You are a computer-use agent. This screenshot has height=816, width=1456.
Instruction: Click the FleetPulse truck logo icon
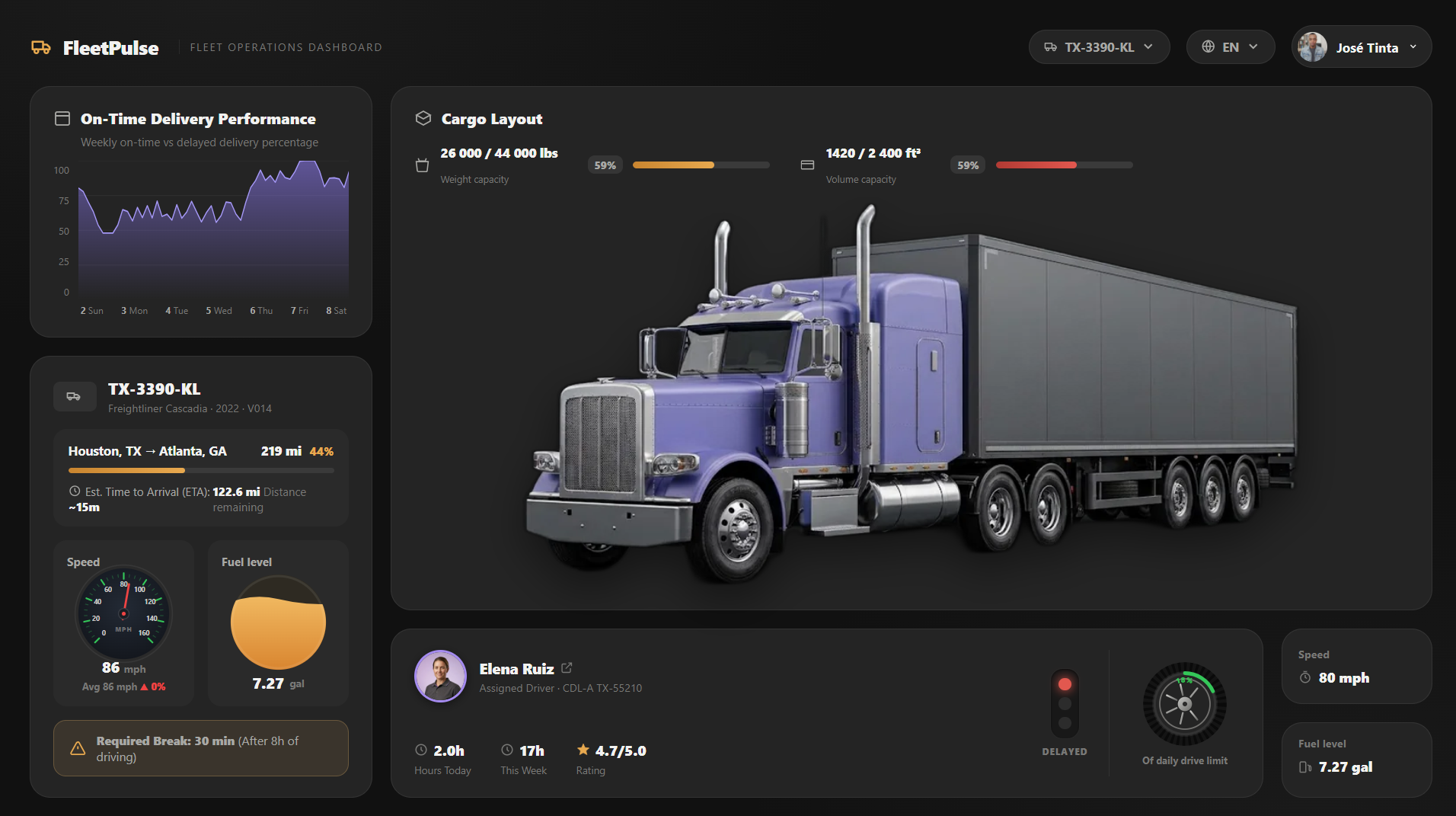coord(41,48)
